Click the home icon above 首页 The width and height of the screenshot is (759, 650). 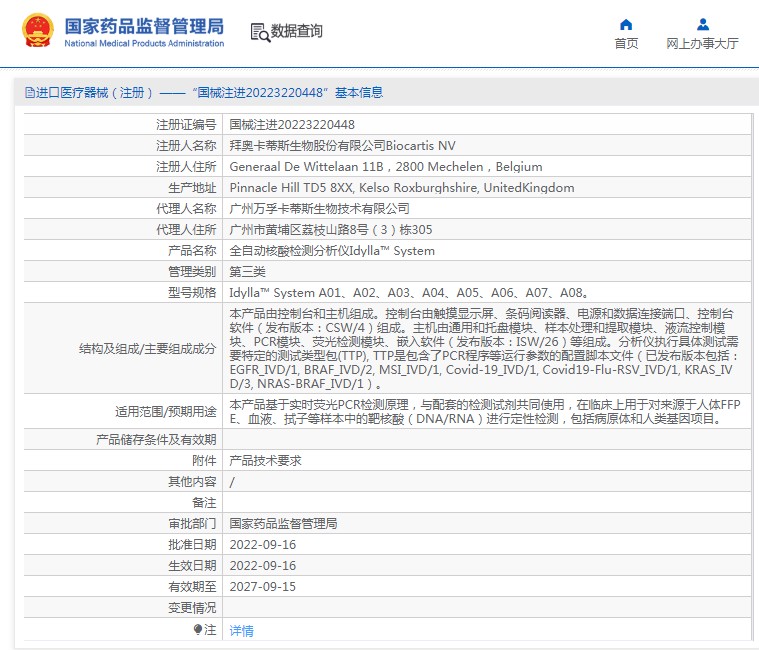tap(626, 24)
